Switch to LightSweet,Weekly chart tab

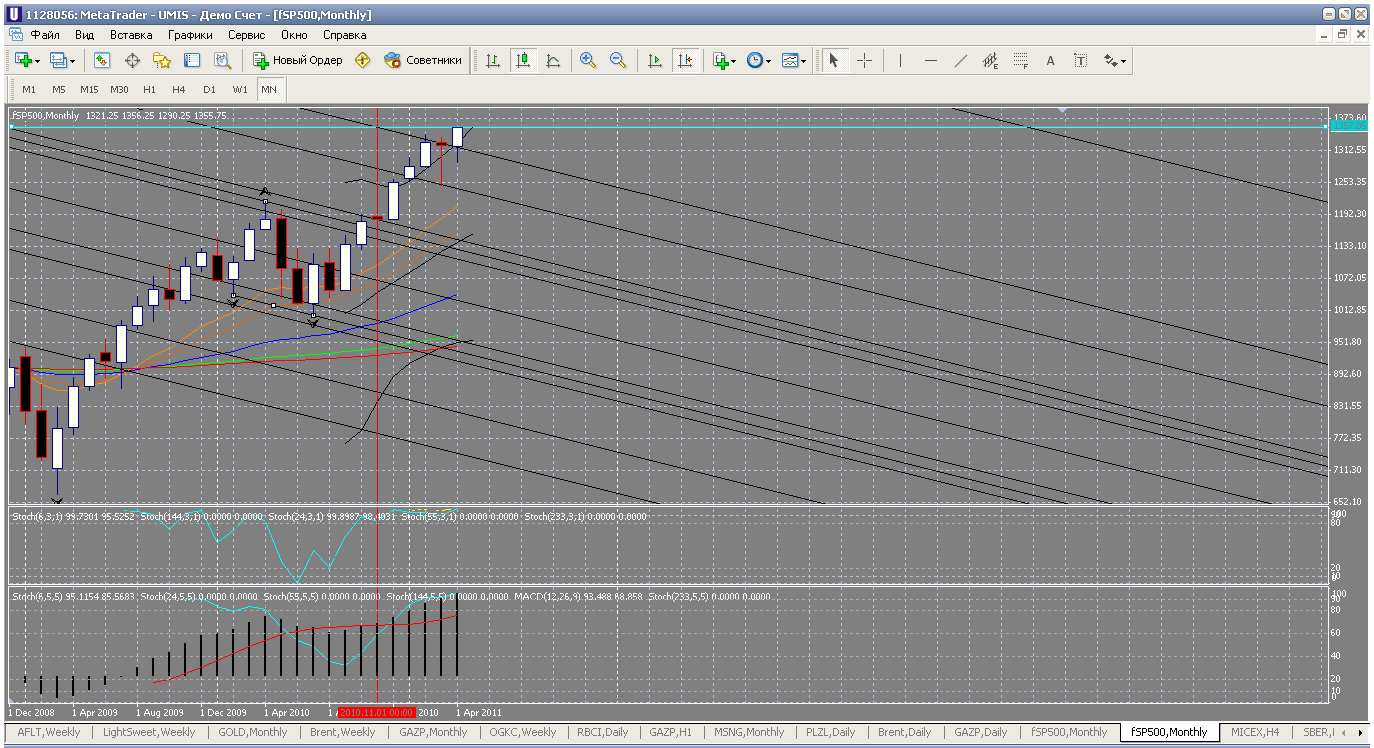click(x=149, y=732)
